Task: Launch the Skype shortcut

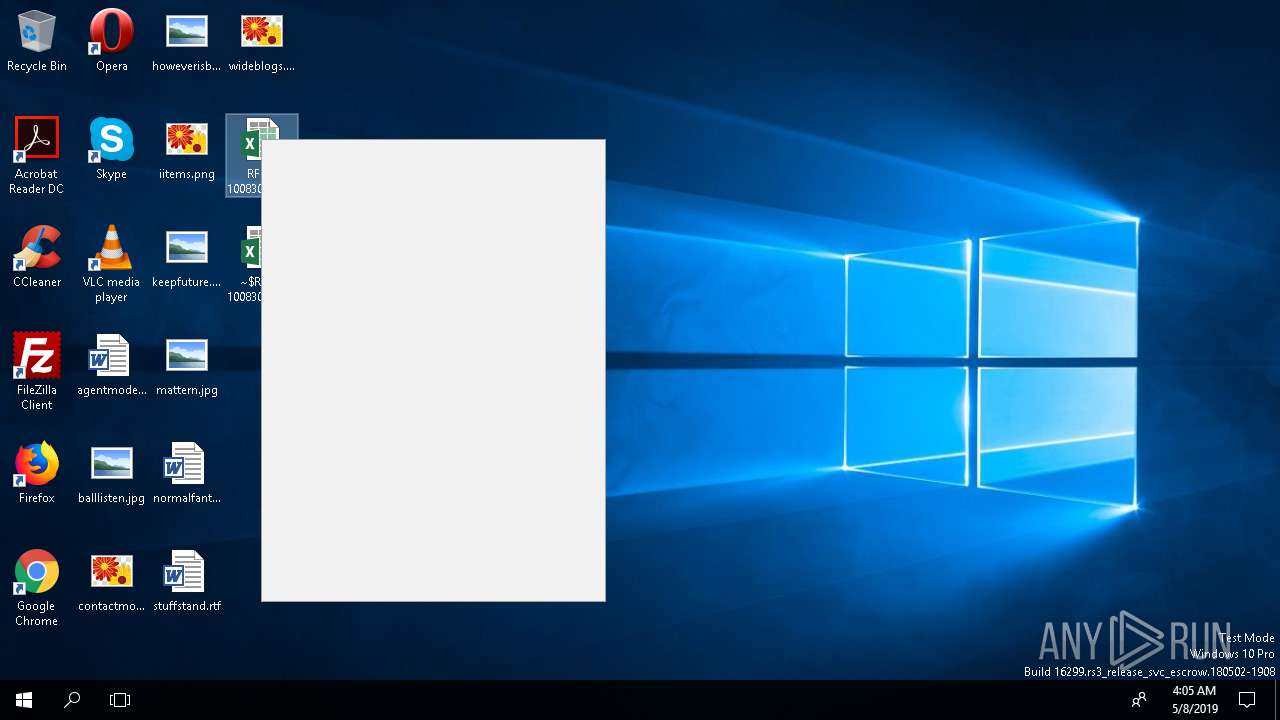Action: tap(111, 149)
